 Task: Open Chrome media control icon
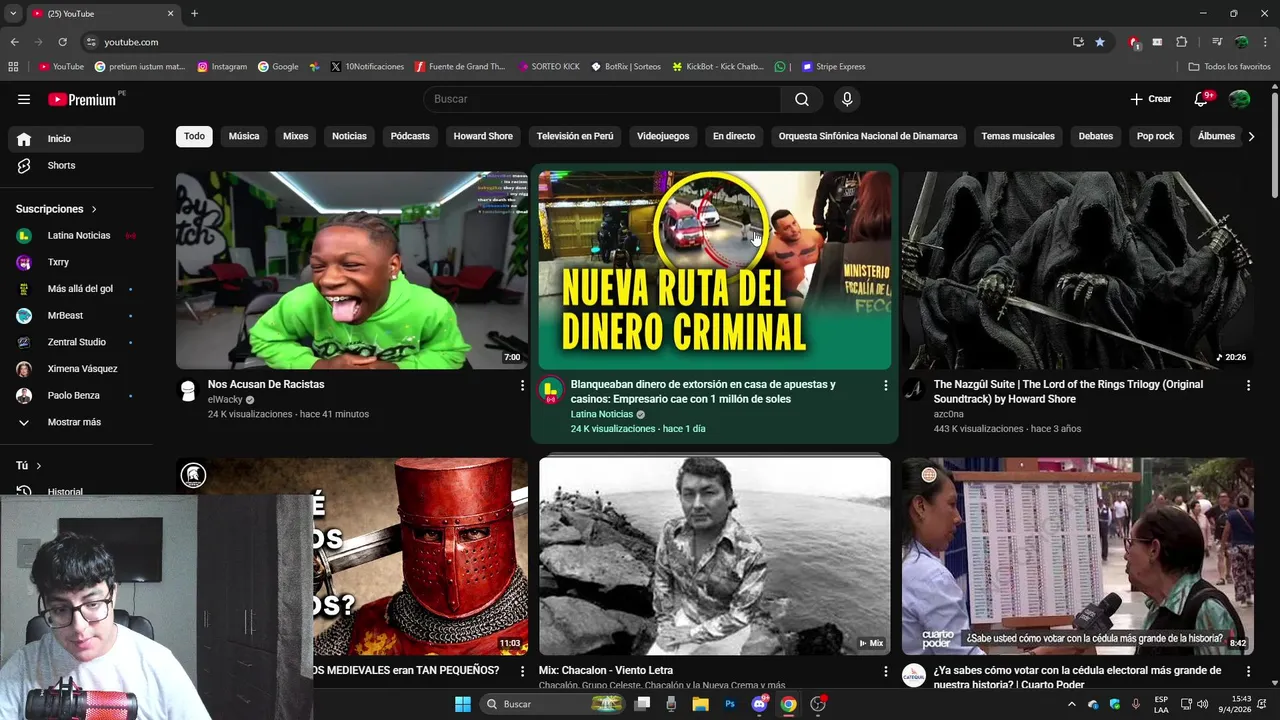(x=1217, y=42)
